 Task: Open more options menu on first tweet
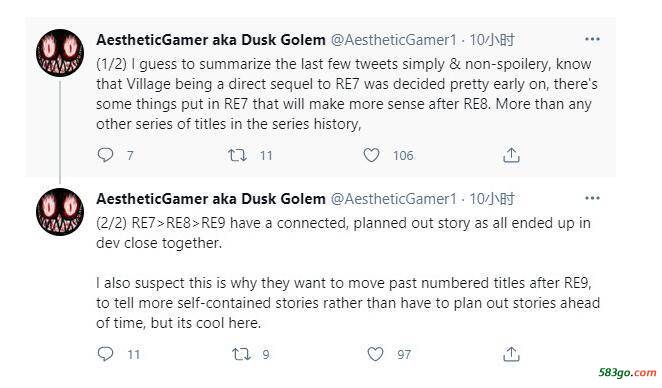(x=592, y=39)
